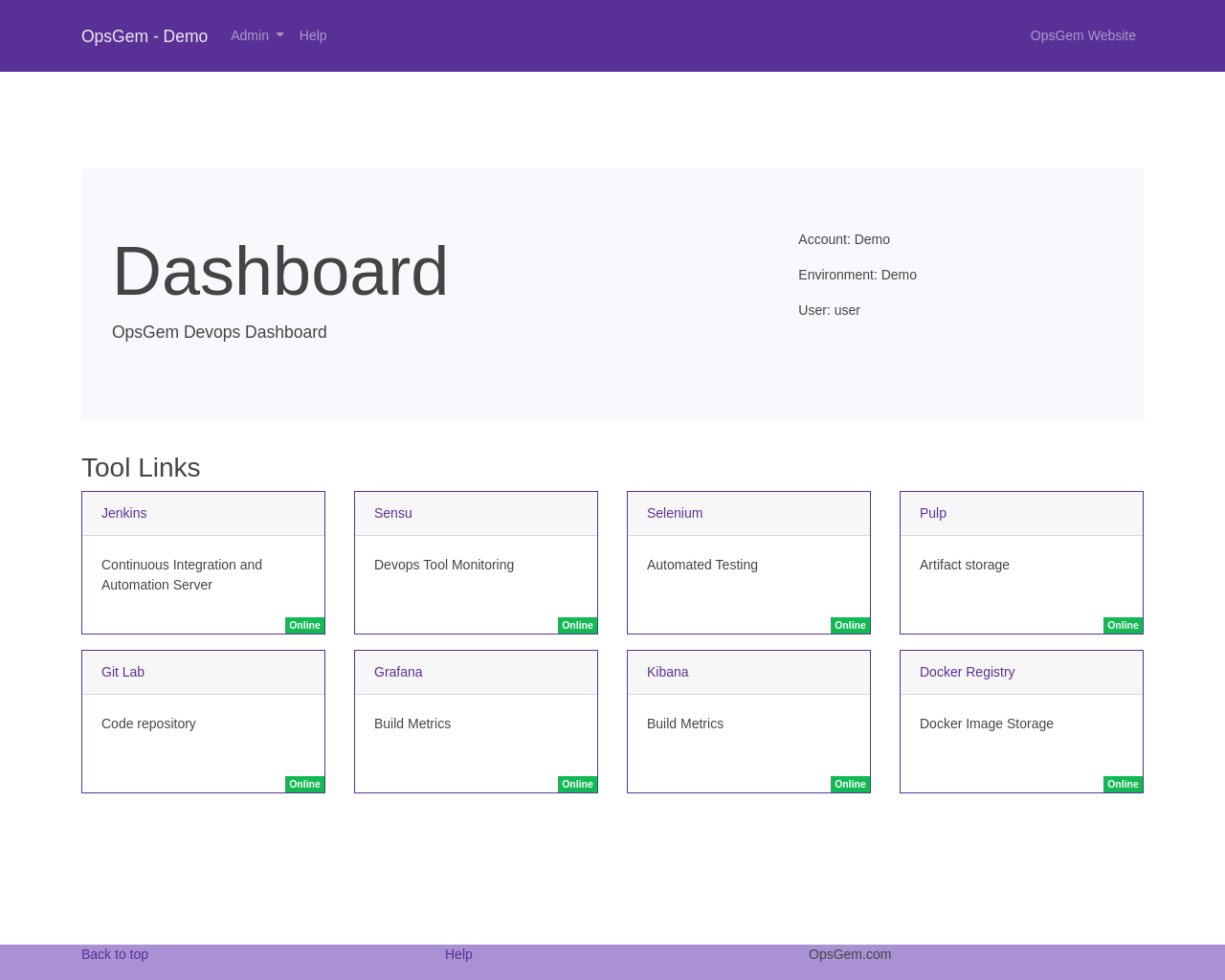Click OpsGem.com text in footer
This screenshot has width=1225, height=980.
850,954
